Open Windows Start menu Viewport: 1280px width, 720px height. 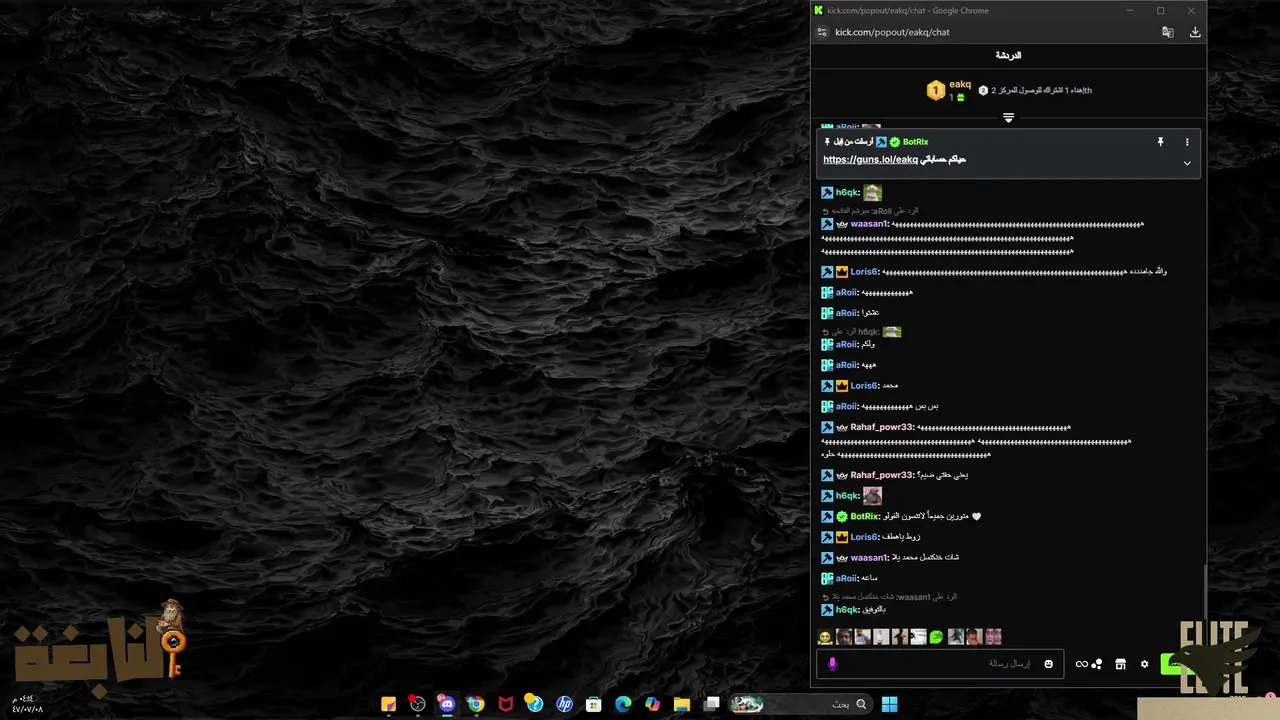pos(889,704)
